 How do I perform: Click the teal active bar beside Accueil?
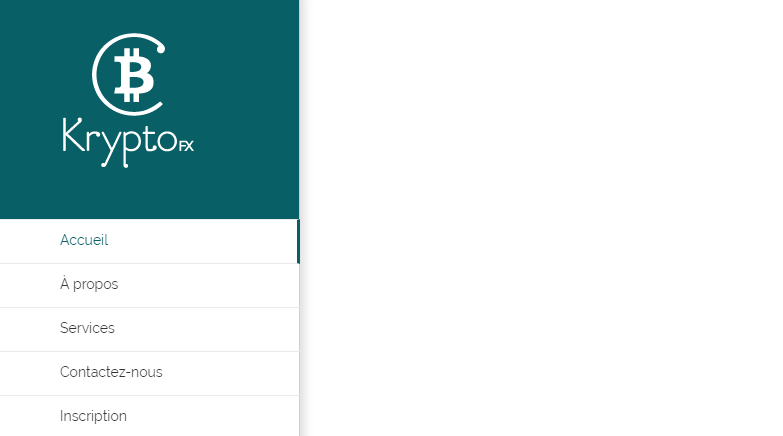point(298,241)
